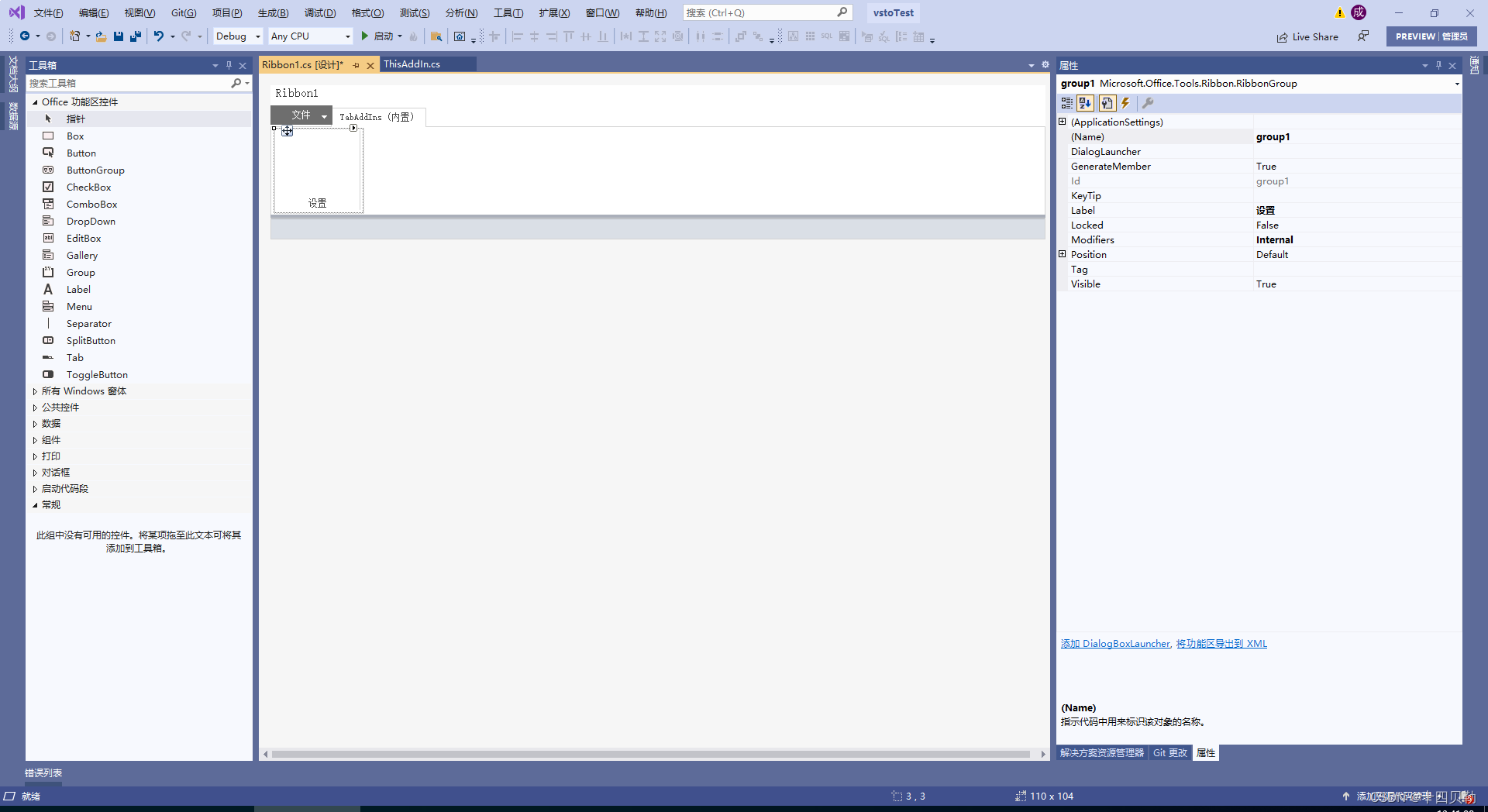Select the TabAddIns ribbon tab in designer

(x=377, y=117)
